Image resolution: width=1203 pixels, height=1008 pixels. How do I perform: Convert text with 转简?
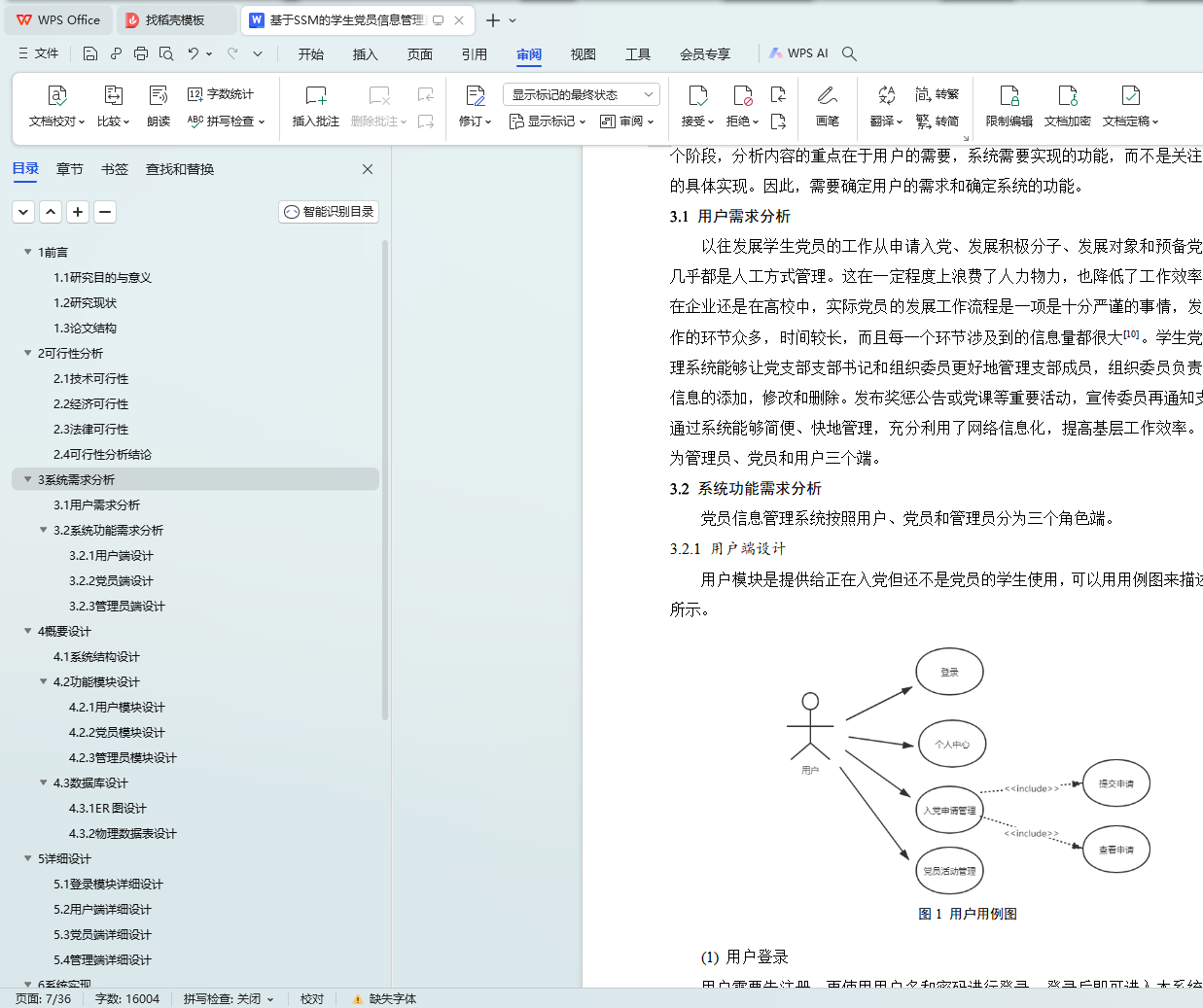tap(938, 122)
